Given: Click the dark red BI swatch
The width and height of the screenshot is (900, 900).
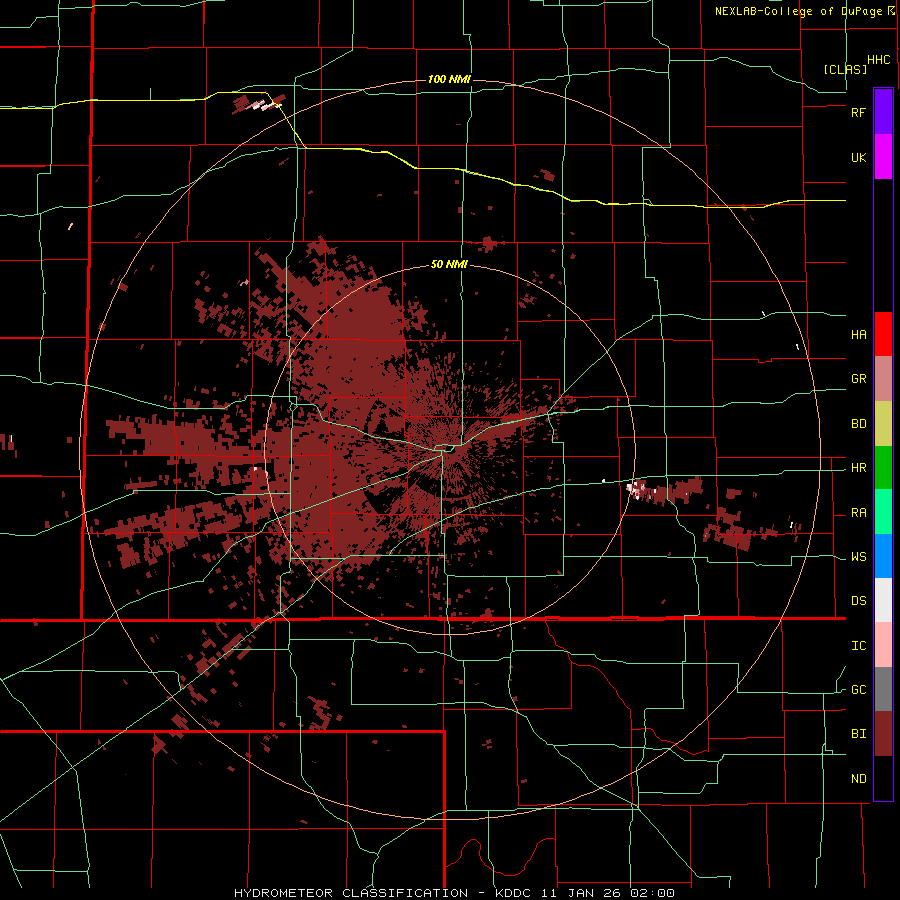Looking at the screenshot, I should [x=883, y=734].
